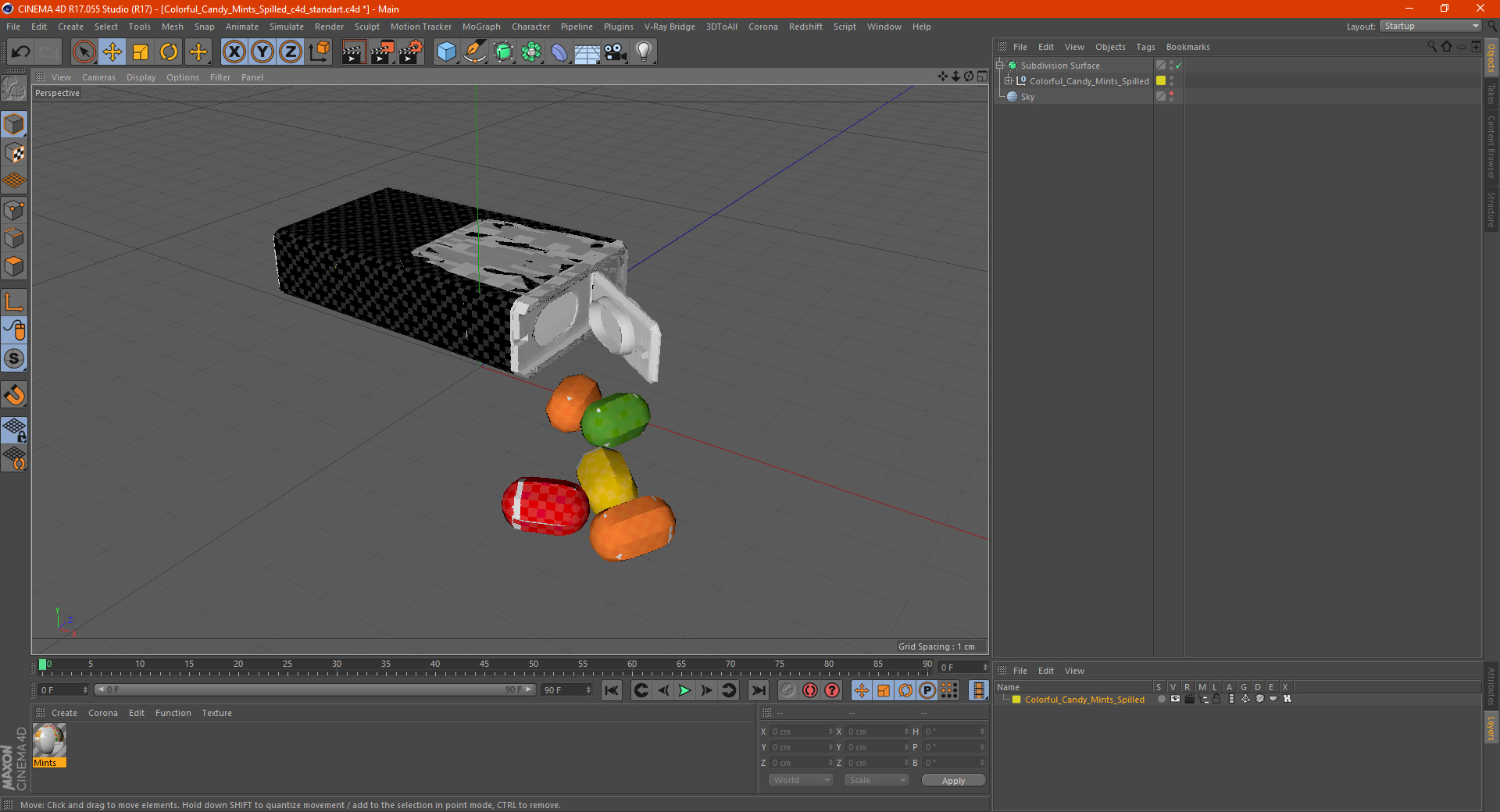The height and width of the screenshot is (812, 1500).
Task: Add a Camera object
Action: coord(616,52)
